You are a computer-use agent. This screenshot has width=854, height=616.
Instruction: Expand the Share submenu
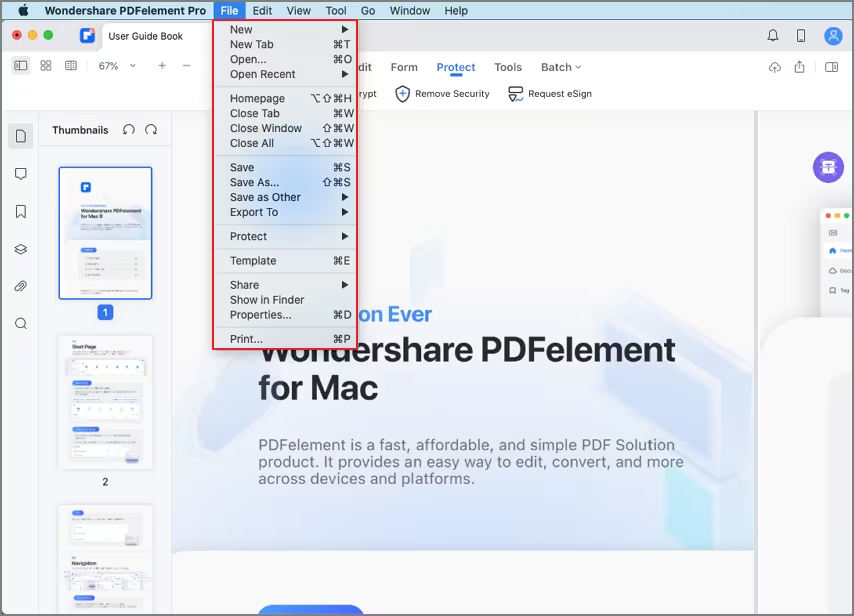click(x=286, y=285)
